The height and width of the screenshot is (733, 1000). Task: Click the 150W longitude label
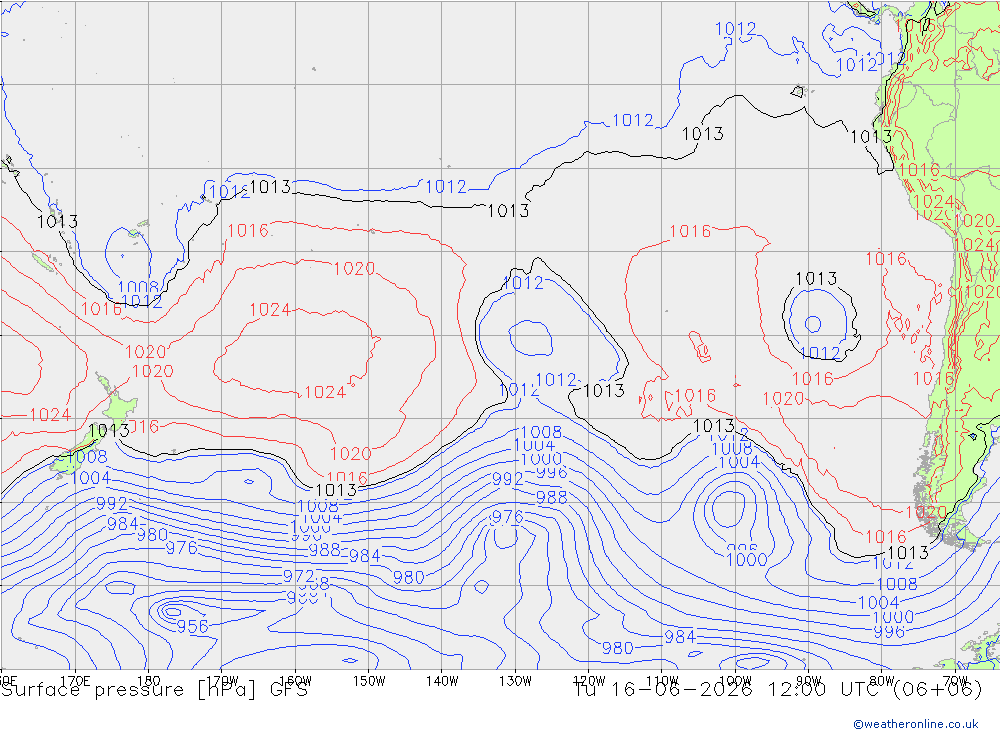pyautogui.click(x=369, y=681)
